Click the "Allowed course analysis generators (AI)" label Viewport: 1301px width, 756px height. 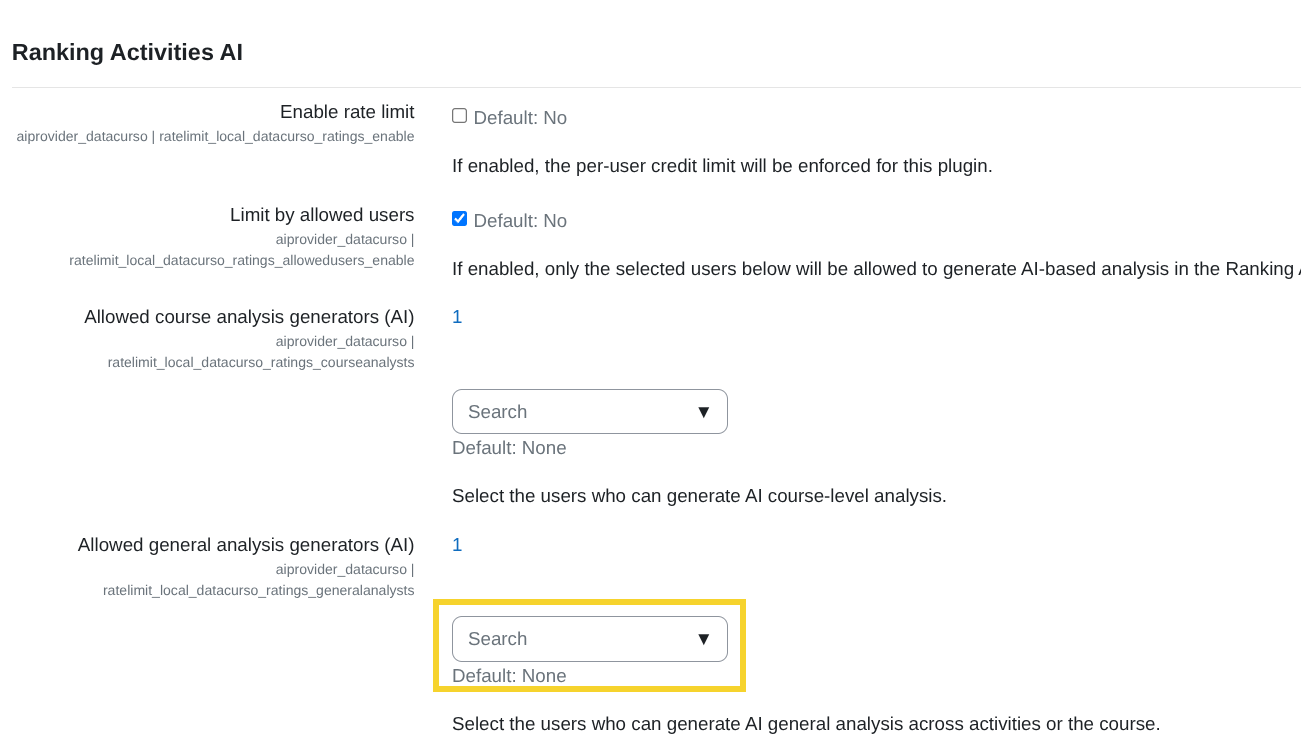click(248, 316)
